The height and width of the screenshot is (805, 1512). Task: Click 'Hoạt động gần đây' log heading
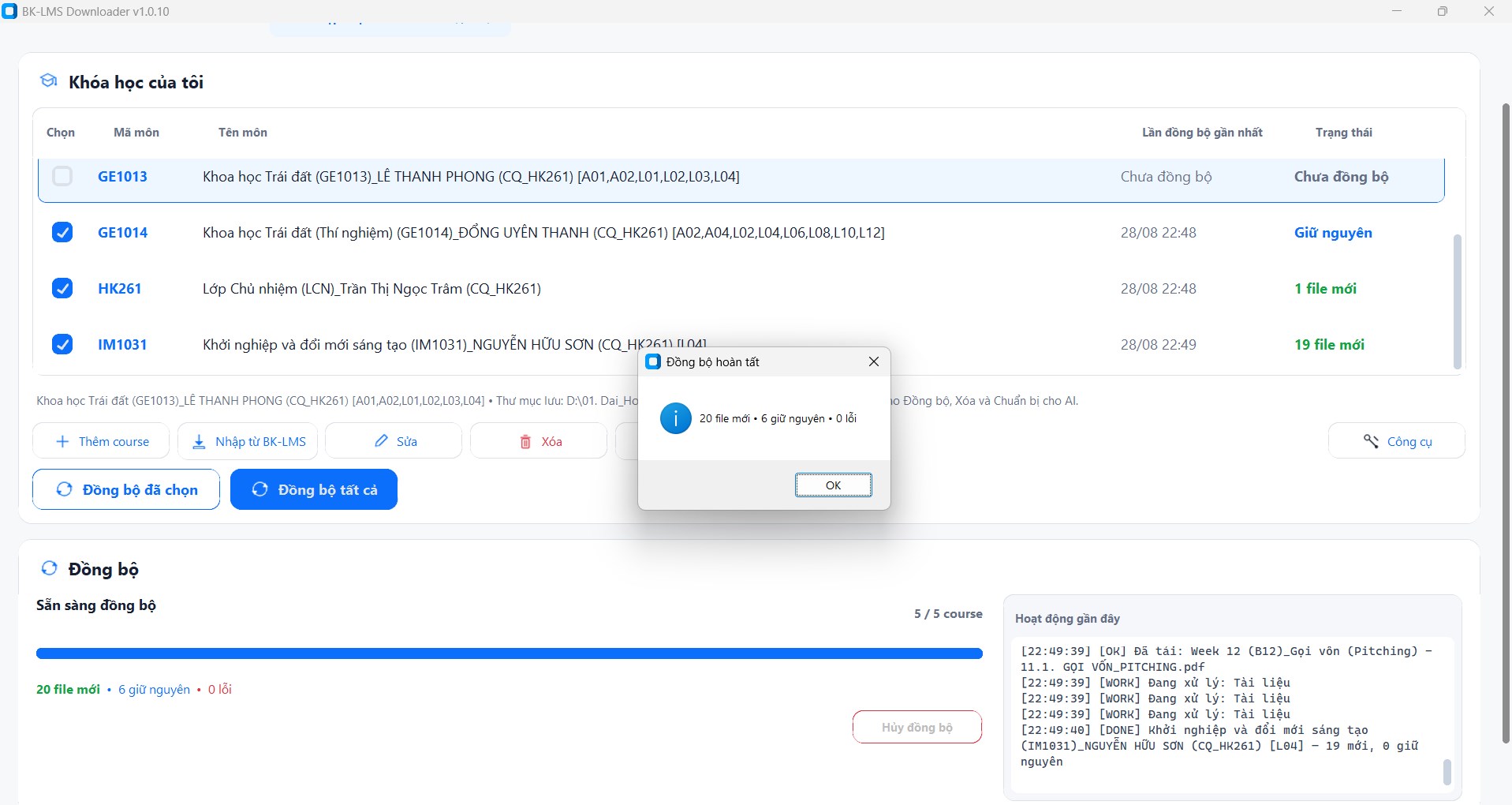(x=1067, y=618)
